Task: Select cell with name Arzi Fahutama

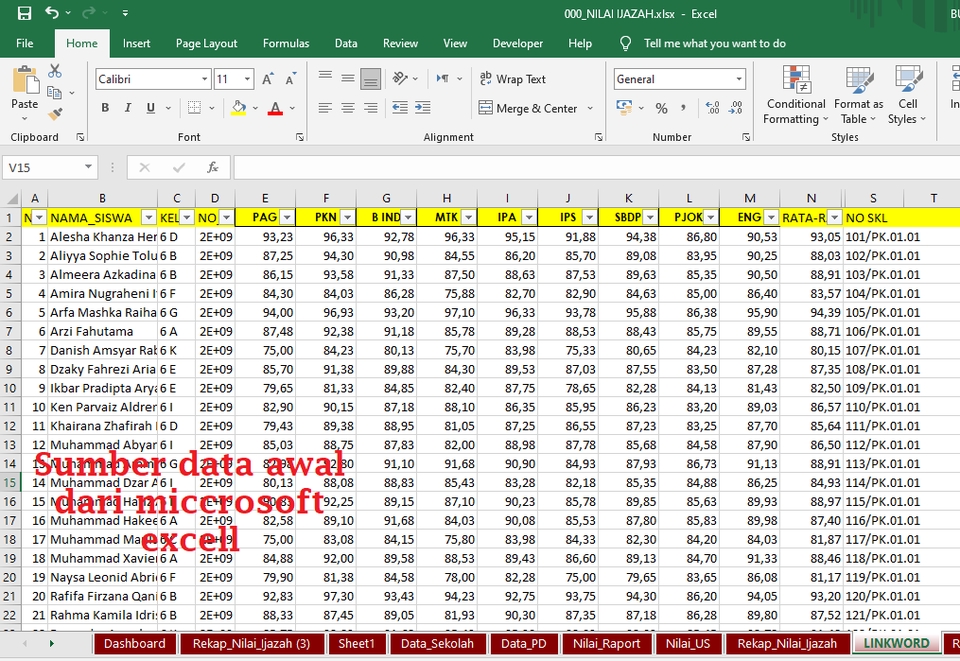Action: 103,331
